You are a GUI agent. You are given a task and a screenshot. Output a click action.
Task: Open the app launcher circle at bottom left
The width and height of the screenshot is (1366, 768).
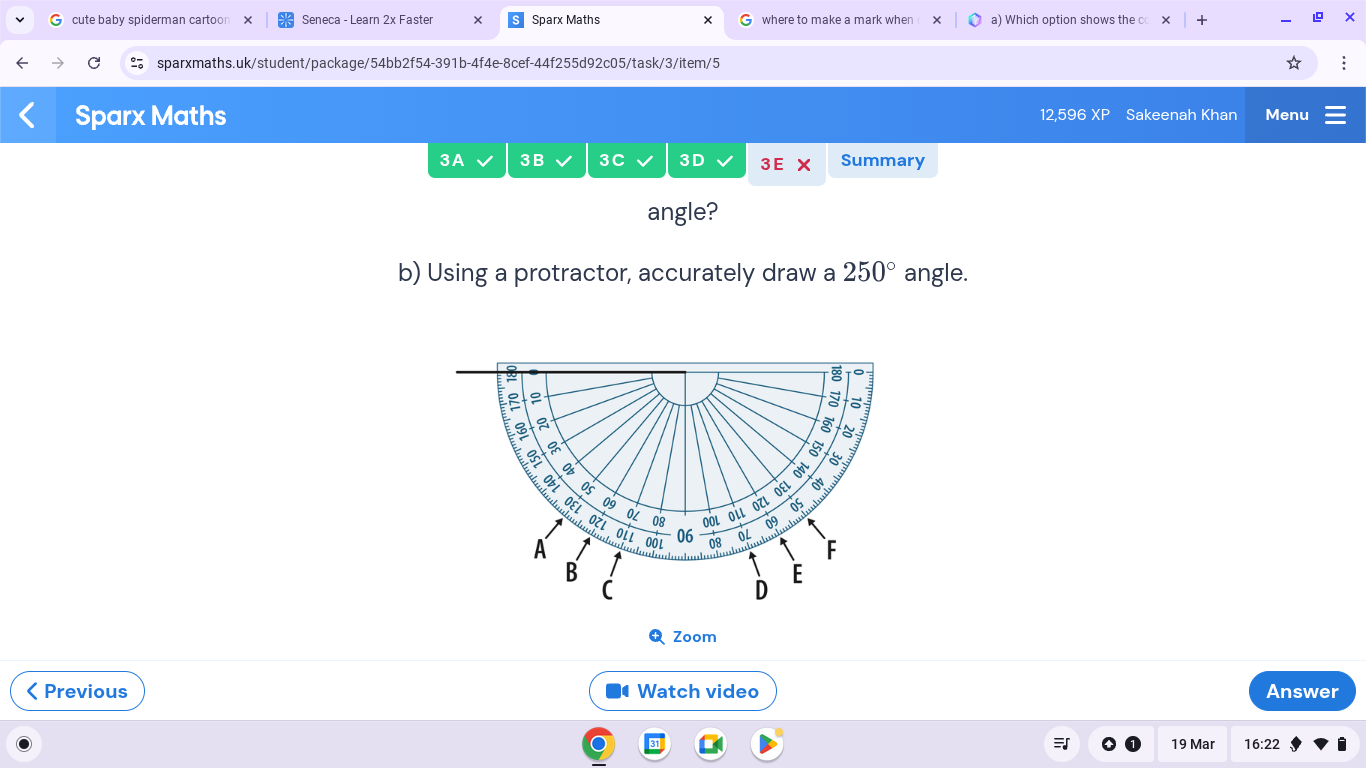(x=23, y=744)
